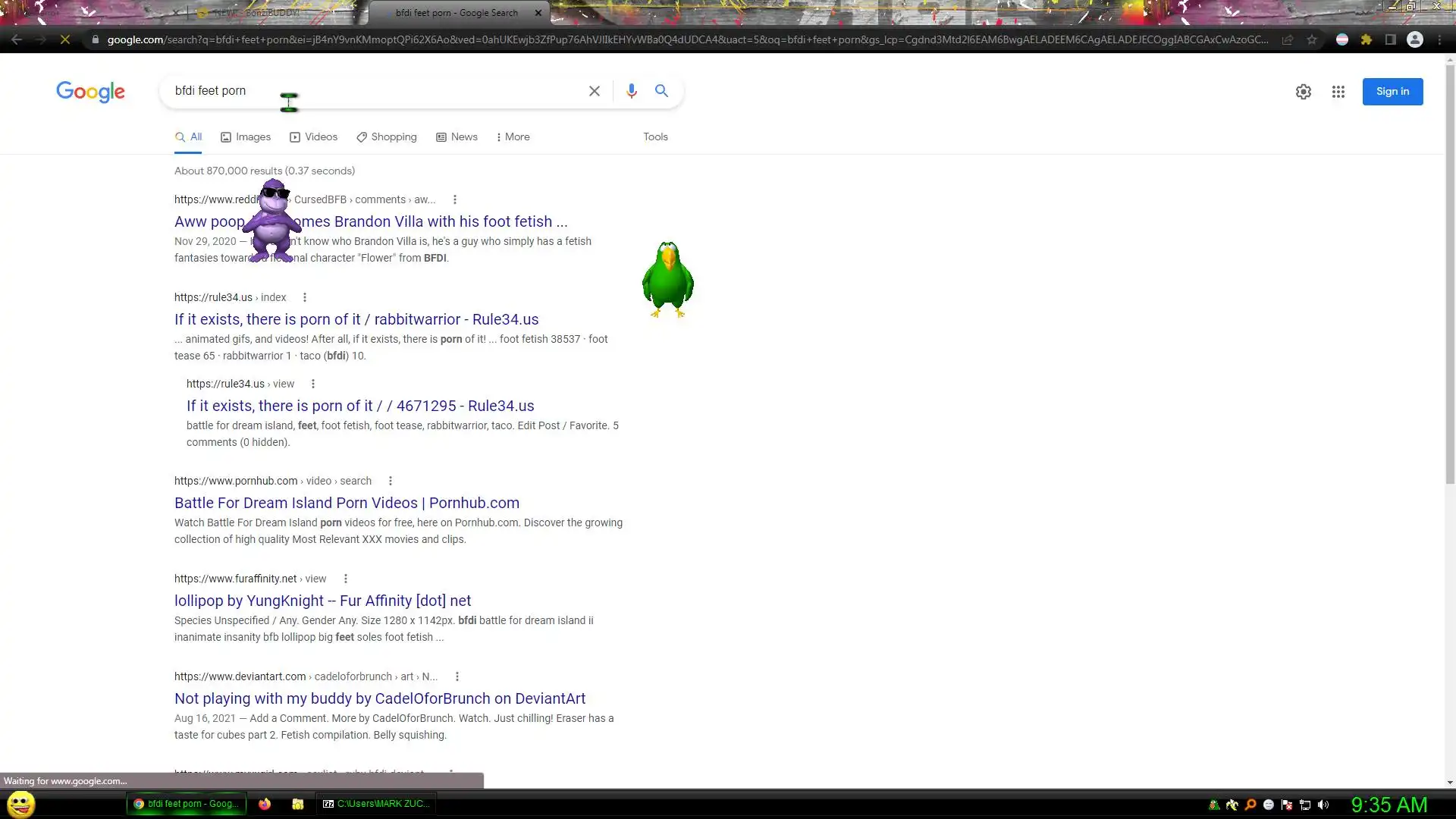1456x819 pixels.
Task: Click the blue magnifier search button
Action: tap(661, 91)
